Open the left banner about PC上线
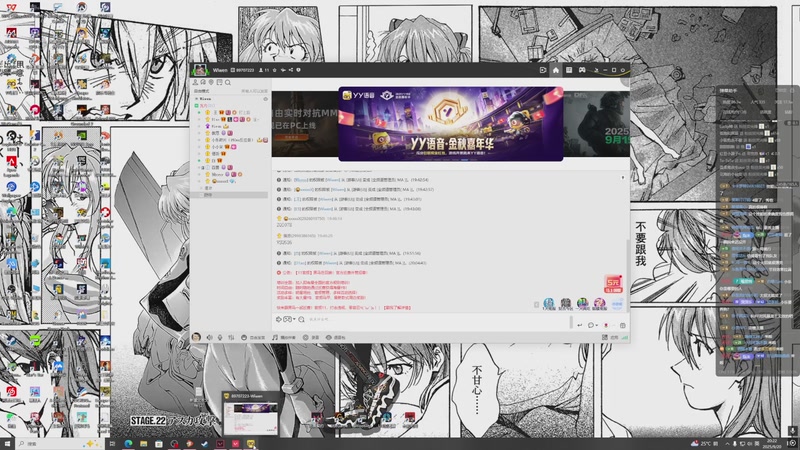 305,123
